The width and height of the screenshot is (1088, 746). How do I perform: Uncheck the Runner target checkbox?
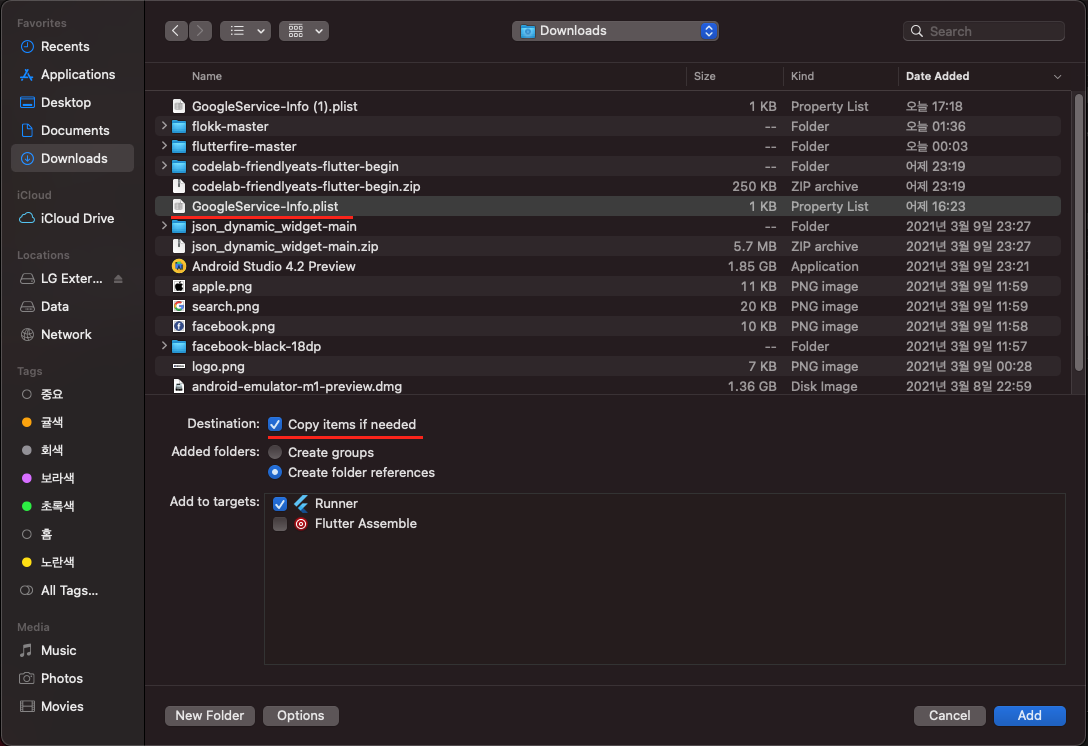[x=280, y=504]
